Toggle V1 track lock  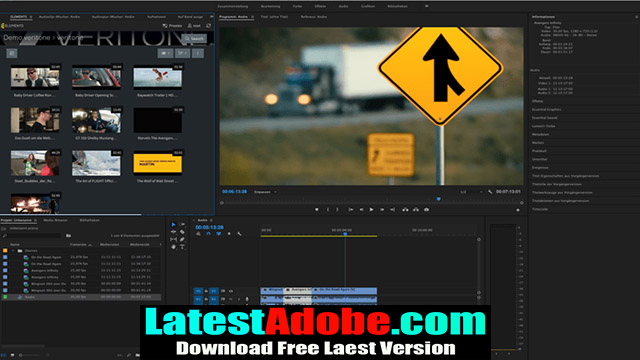tap(206, 291)
